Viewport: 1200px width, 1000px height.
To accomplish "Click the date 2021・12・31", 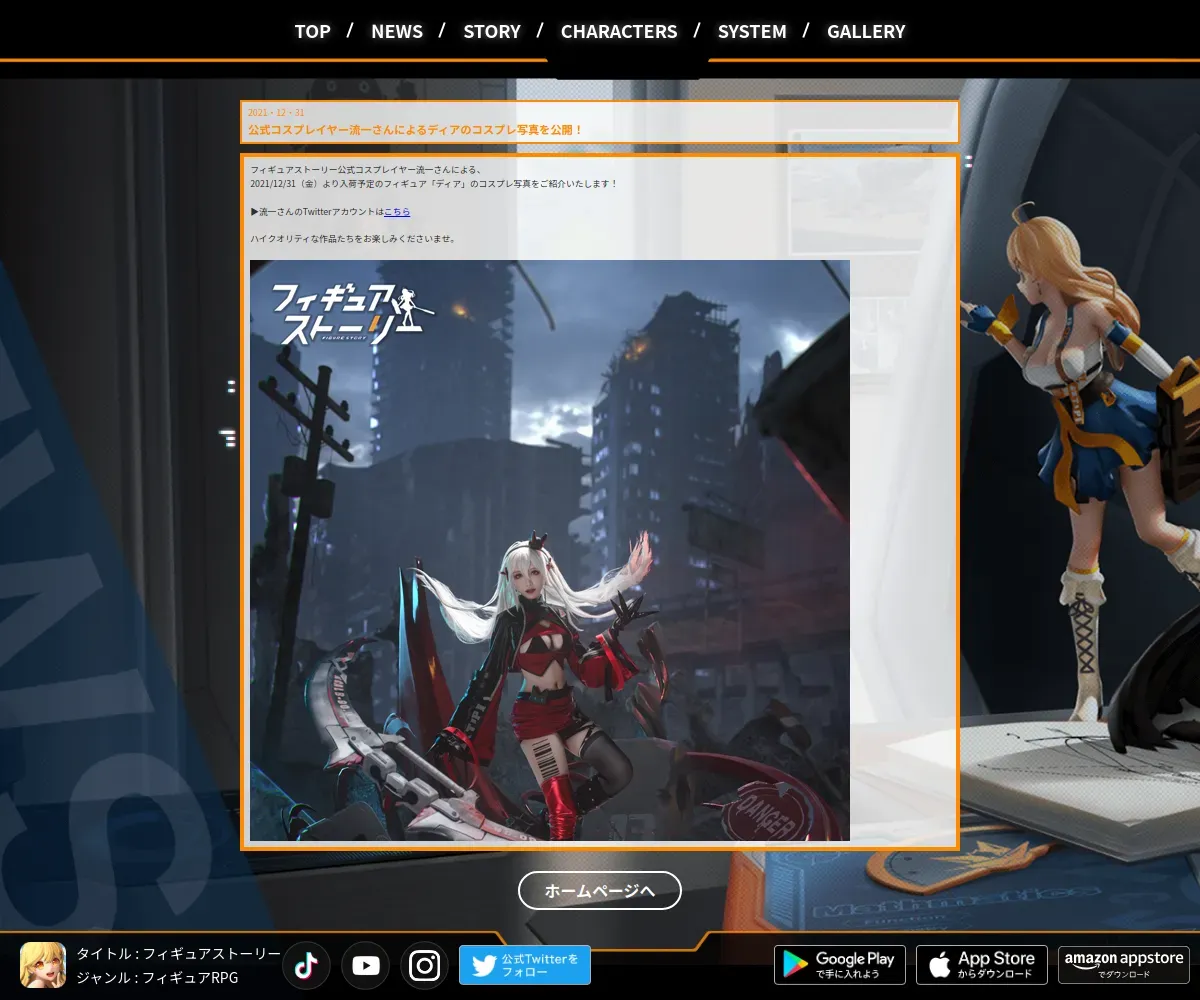I will 276,112.
